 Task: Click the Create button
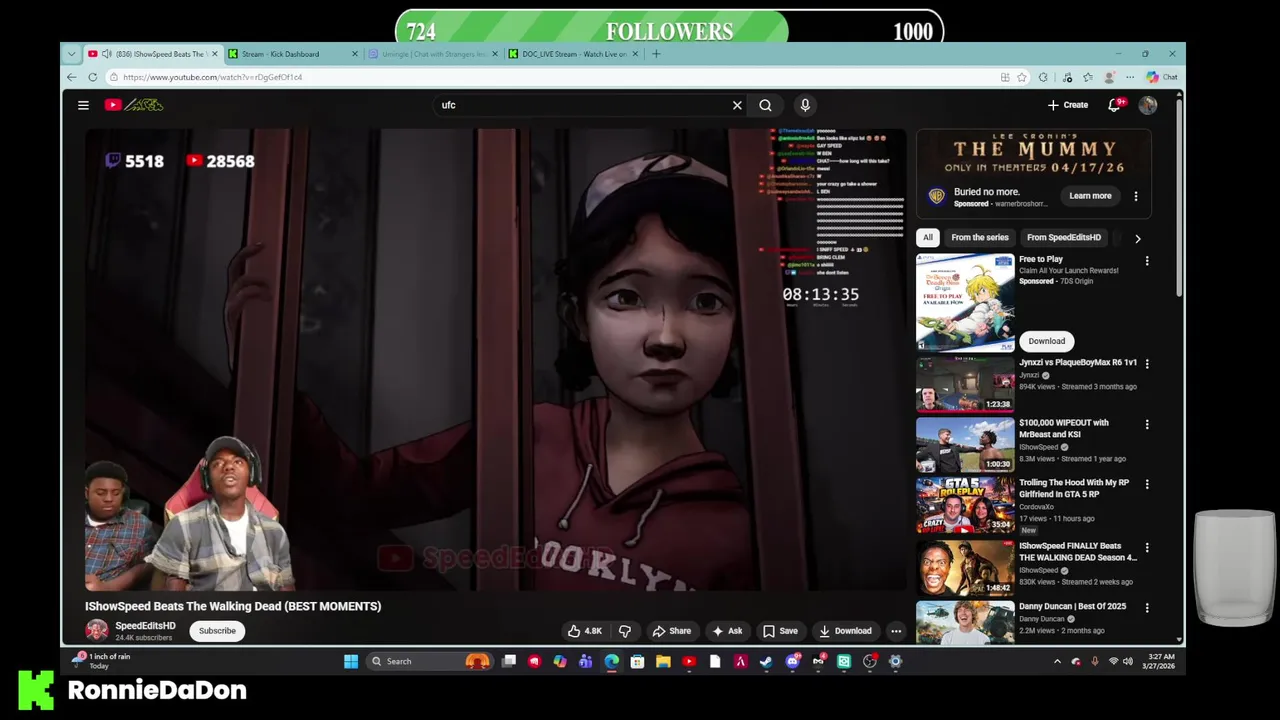[x=1068, y=105]
